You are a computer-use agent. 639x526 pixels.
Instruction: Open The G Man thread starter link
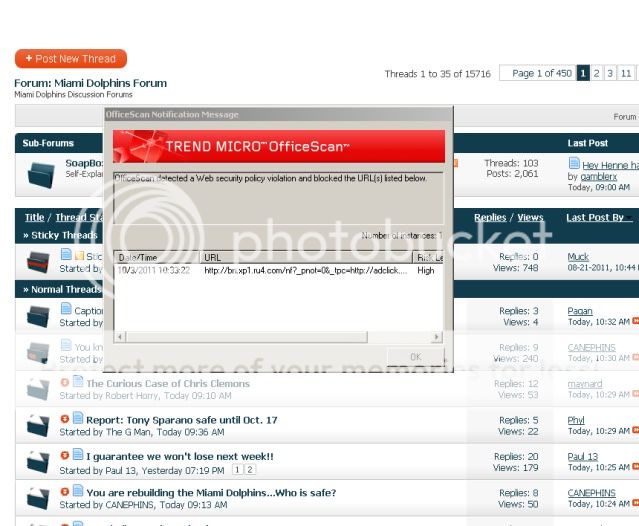point(128,432)
